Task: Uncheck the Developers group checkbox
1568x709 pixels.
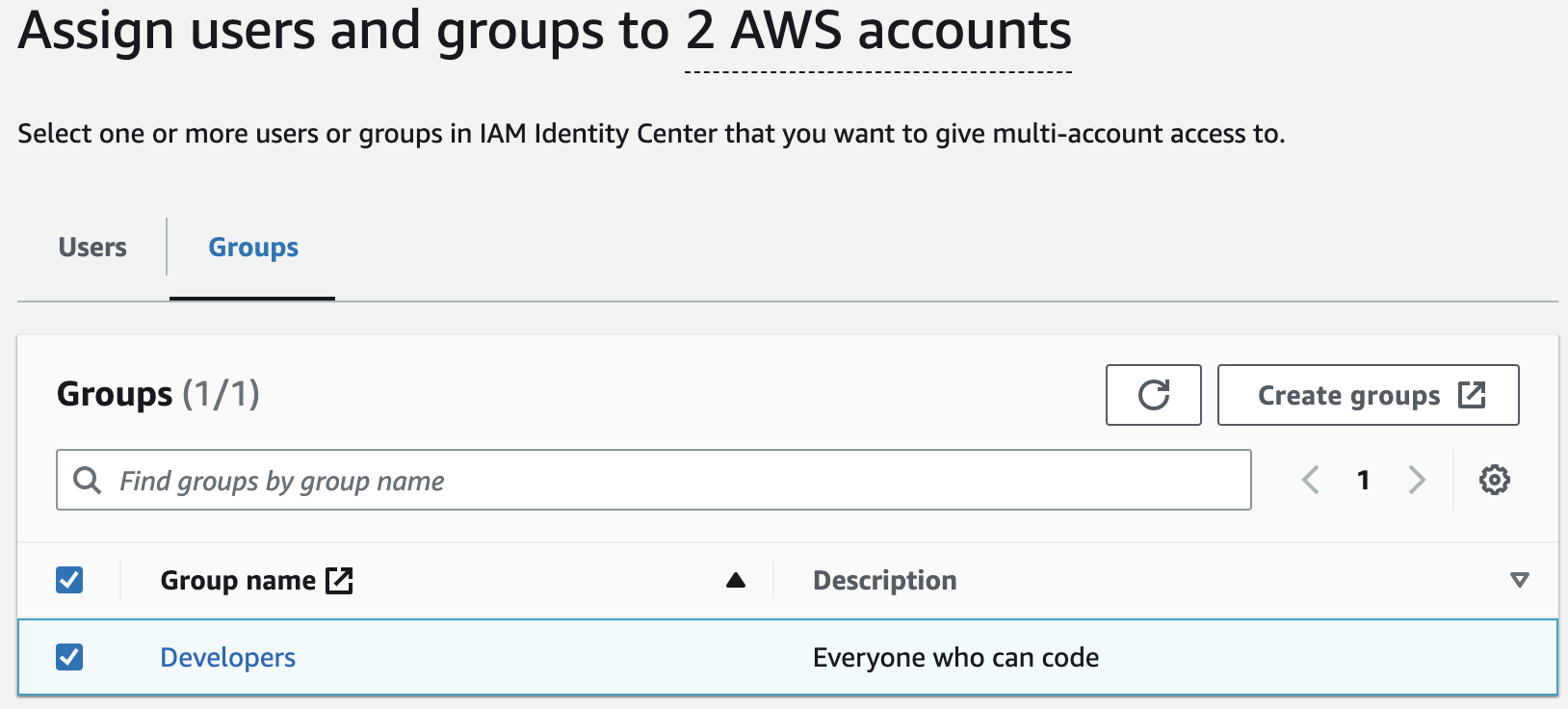Action: (69, 657)
